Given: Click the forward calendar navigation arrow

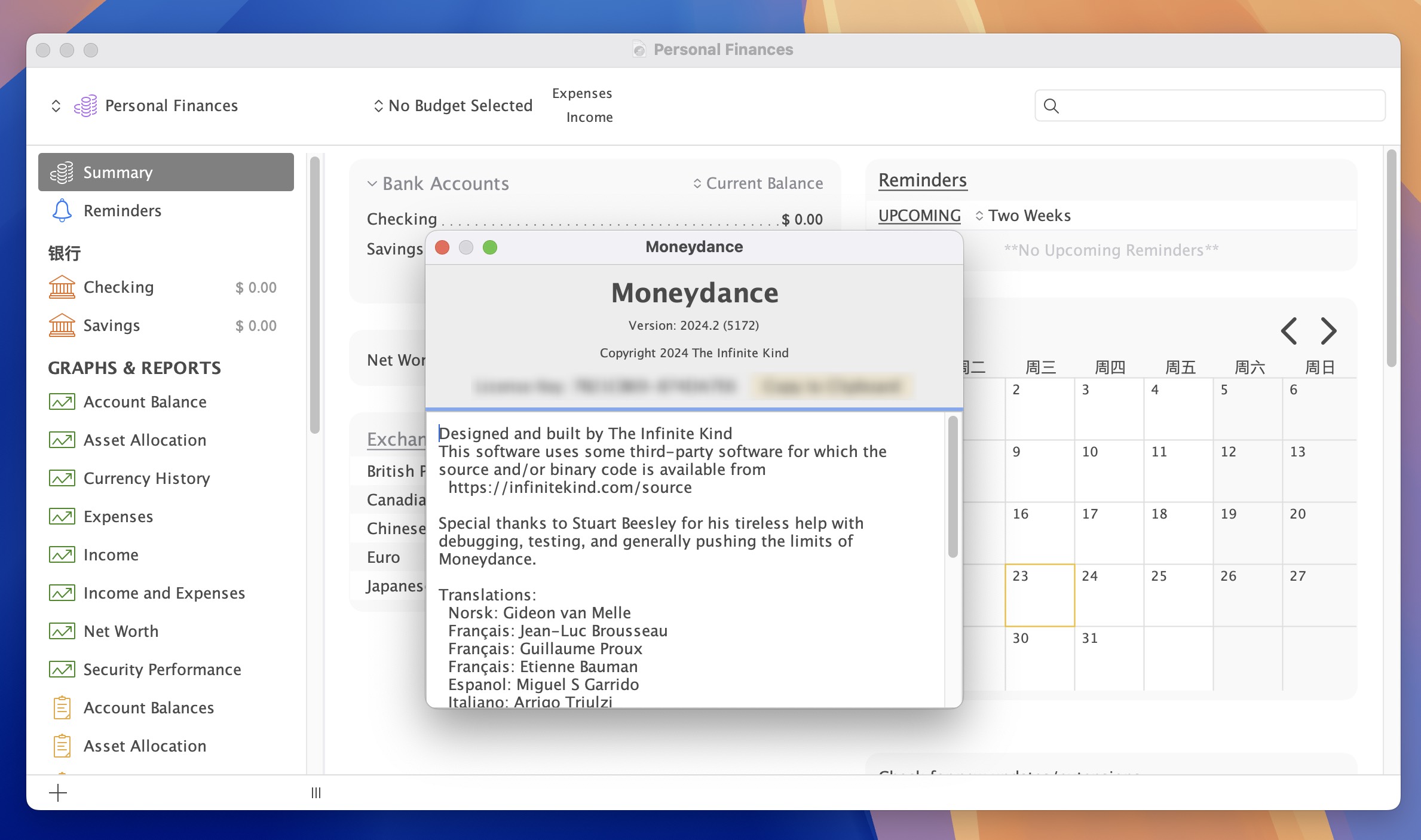Looking at the screenshot, I should point(1329,330).
